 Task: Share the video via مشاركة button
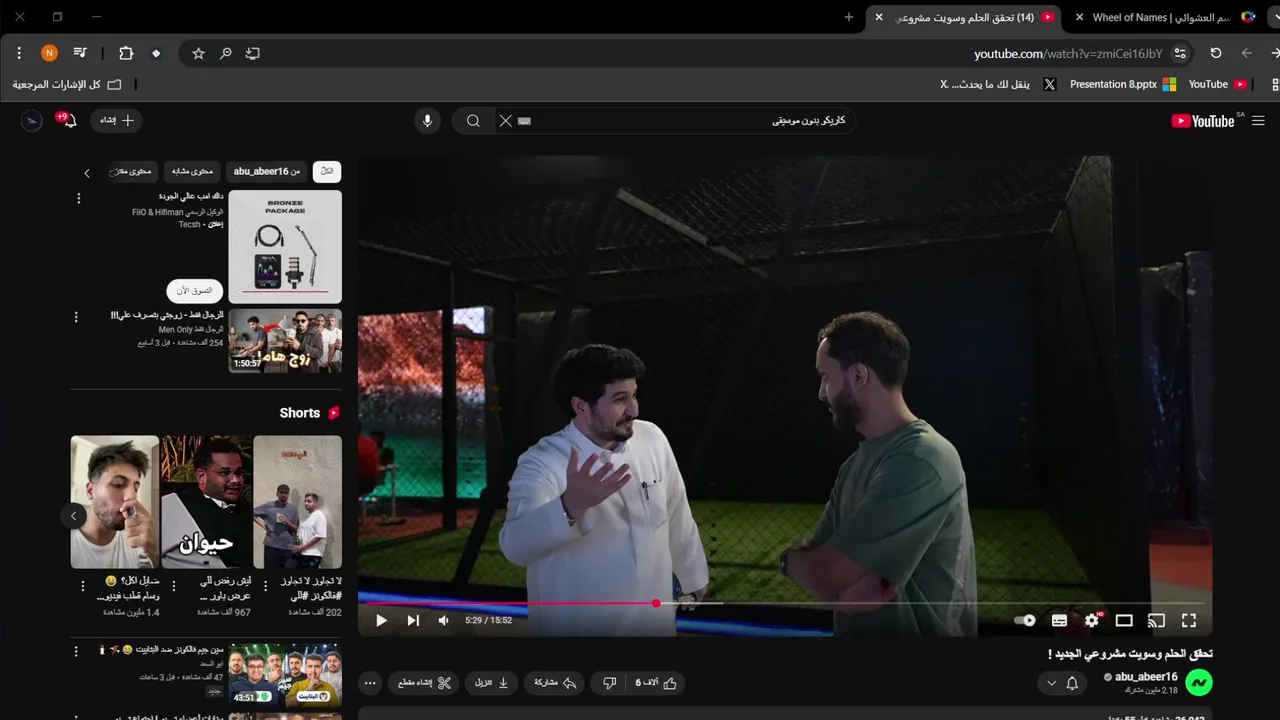click(x=556, y=683)
